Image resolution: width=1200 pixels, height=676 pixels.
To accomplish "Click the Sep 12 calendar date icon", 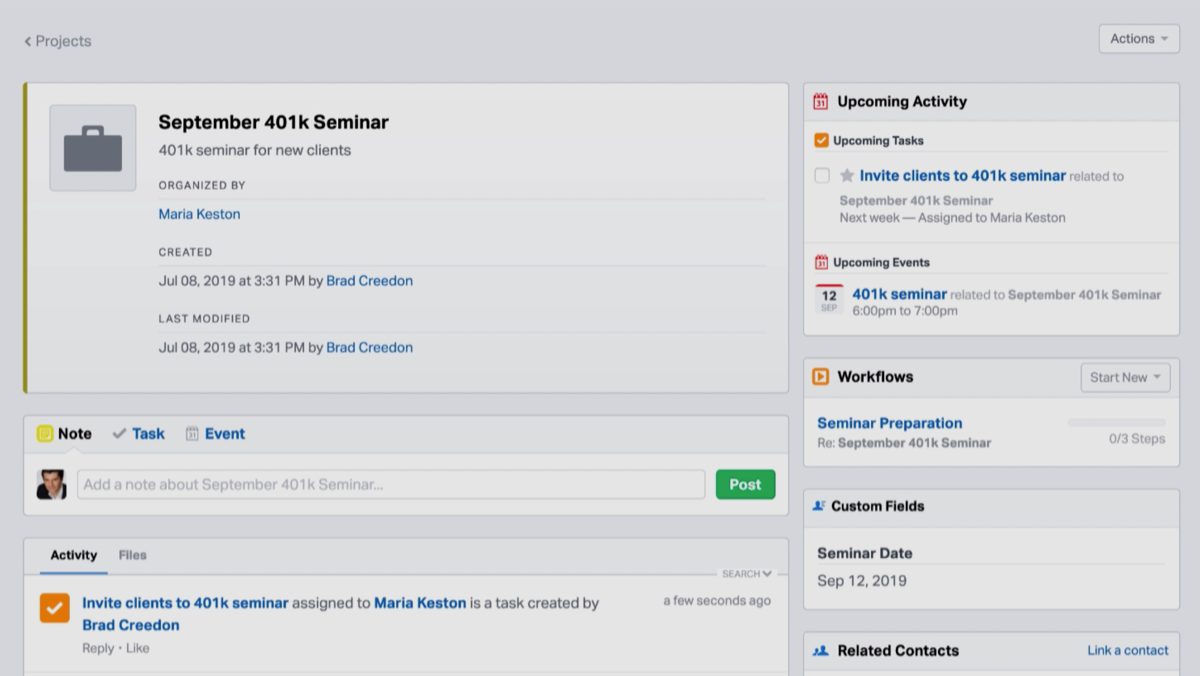I will (x=829, y=299).
